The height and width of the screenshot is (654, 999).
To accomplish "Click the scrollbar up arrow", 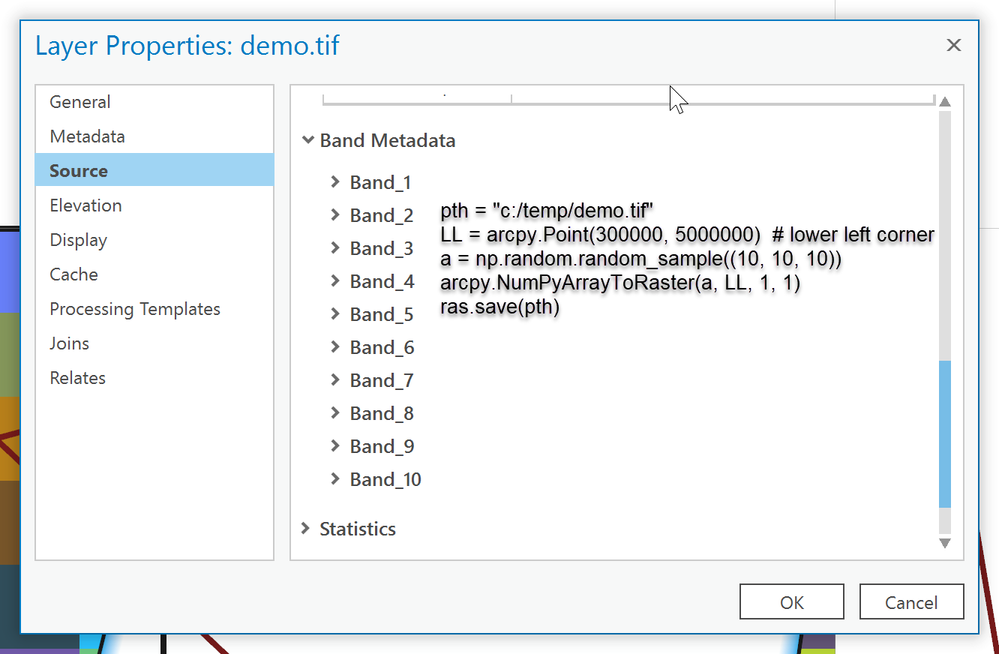I will pos(944,101).
